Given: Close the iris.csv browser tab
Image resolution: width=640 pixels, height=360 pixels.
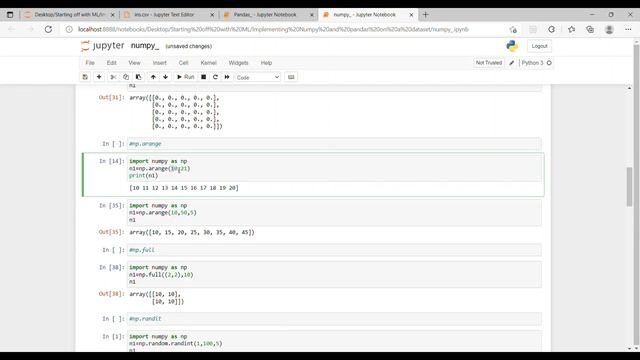Looking at the screenshot, I should pos(212,15).
